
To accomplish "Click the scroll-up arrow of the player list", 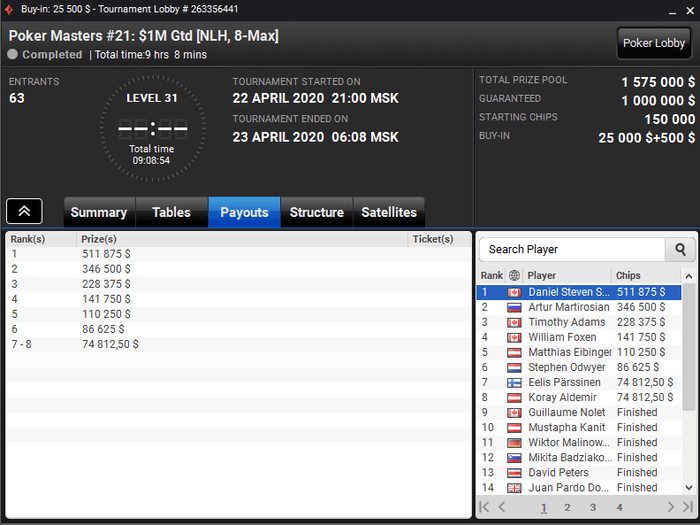I will (689, 276).
